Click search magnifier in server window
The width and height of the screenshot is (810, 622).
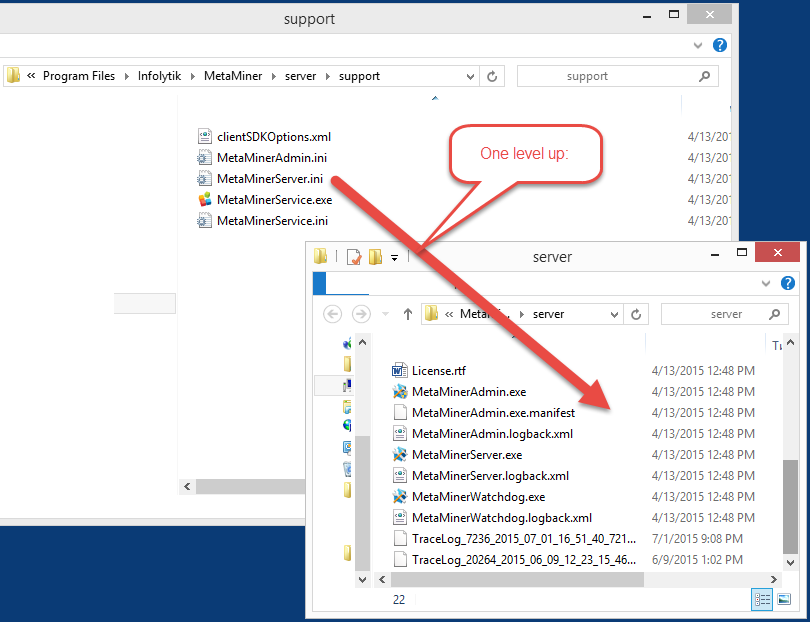point(774,314)
